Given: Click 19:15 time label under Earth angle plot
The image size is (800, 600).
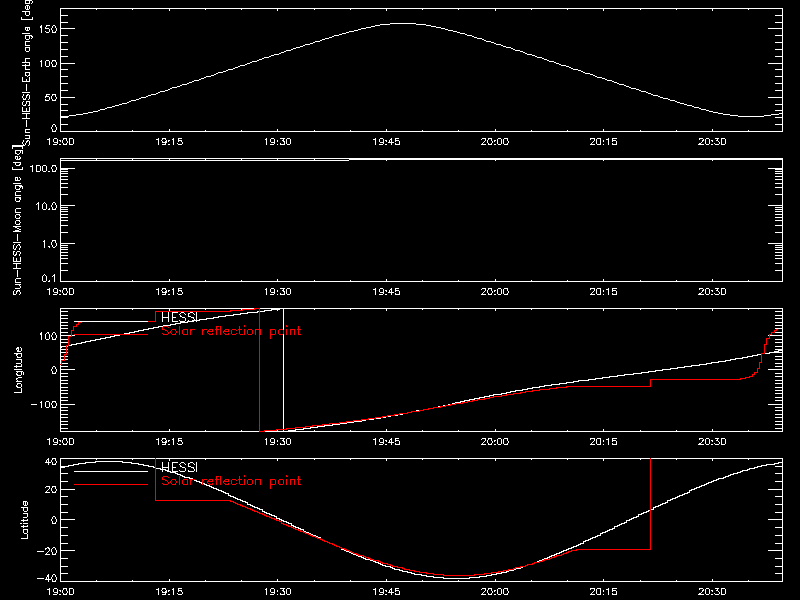Looking at the screenshot, I should click(169, 142).
